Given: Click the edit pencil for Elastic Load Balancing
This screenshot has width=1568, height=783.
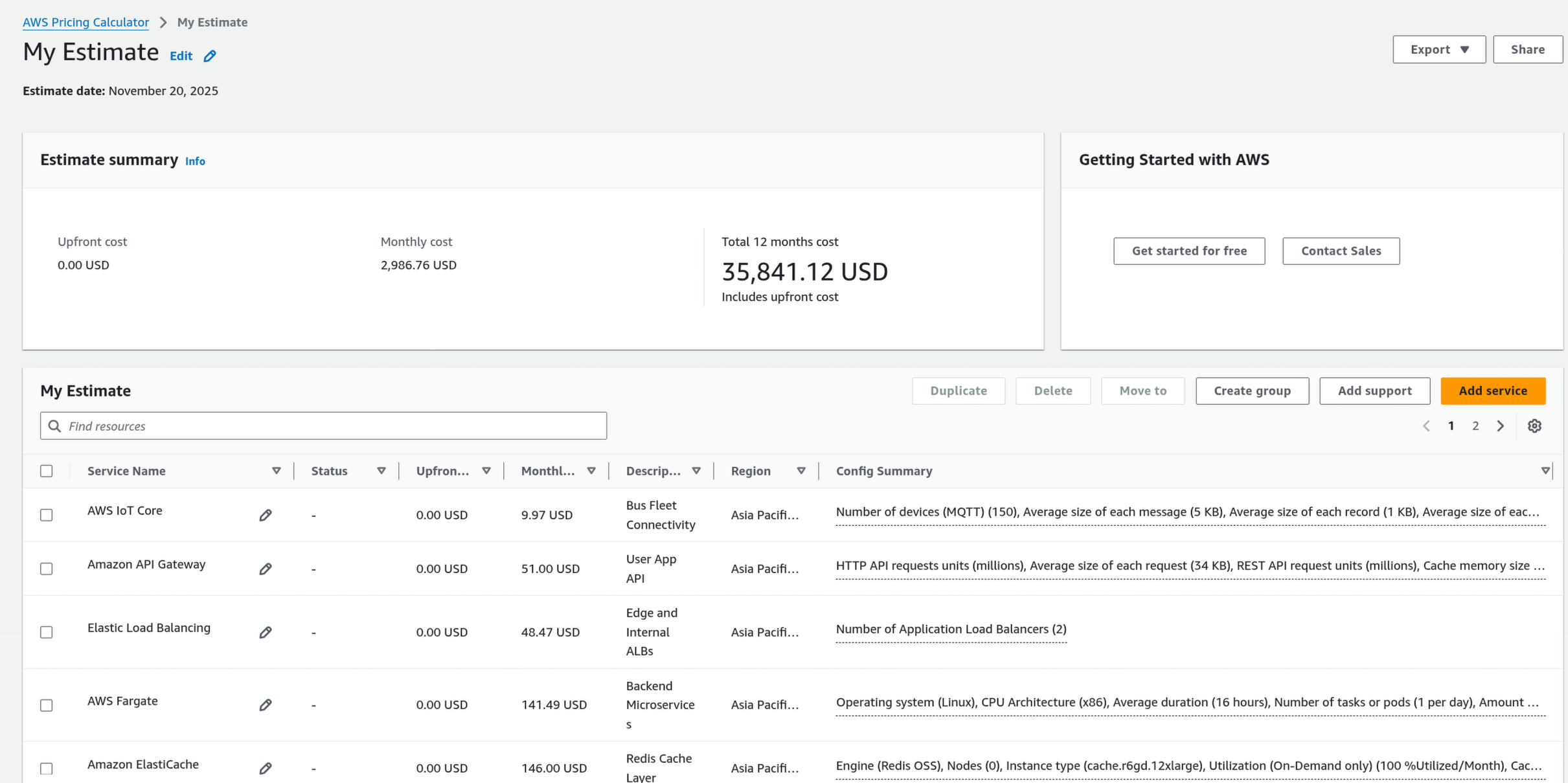Looking at the screenshot, I should 266,633.
